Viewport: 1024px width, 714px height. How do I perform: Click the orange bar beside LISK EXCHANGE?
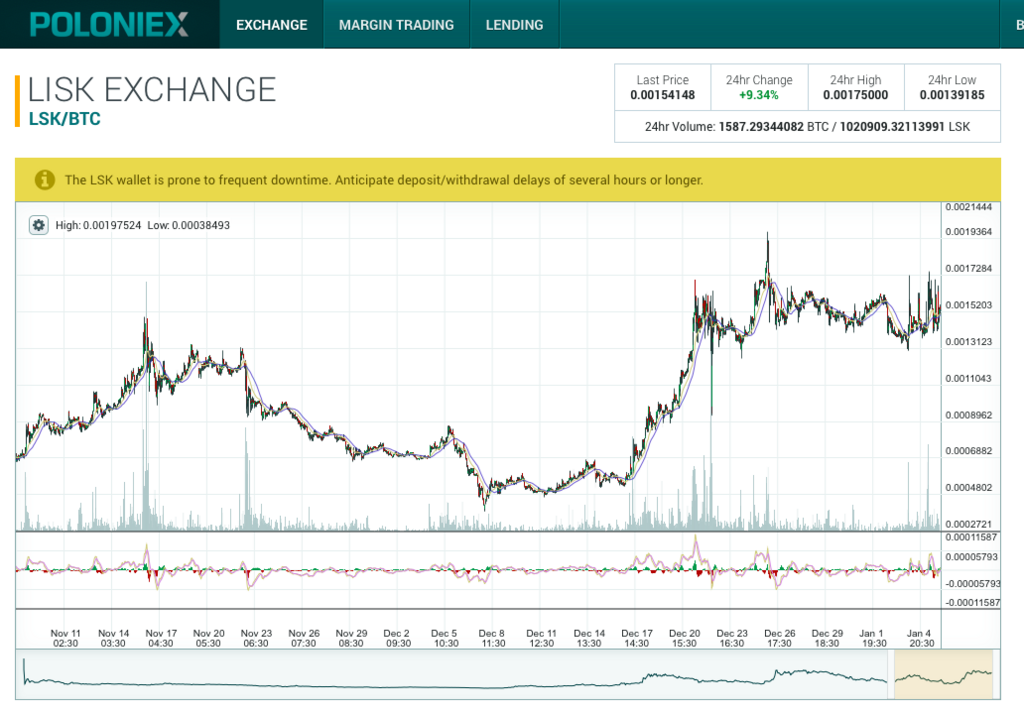pos(18,100)
